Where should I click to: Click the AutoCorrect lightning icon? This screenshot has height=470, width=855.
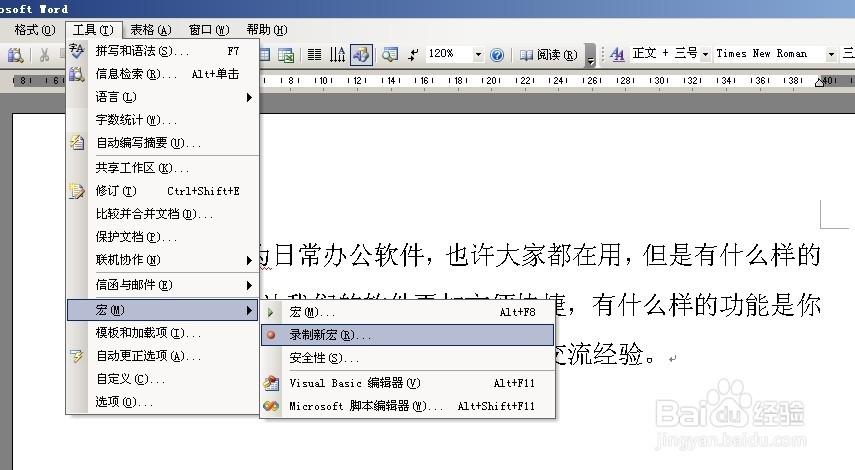77,355
